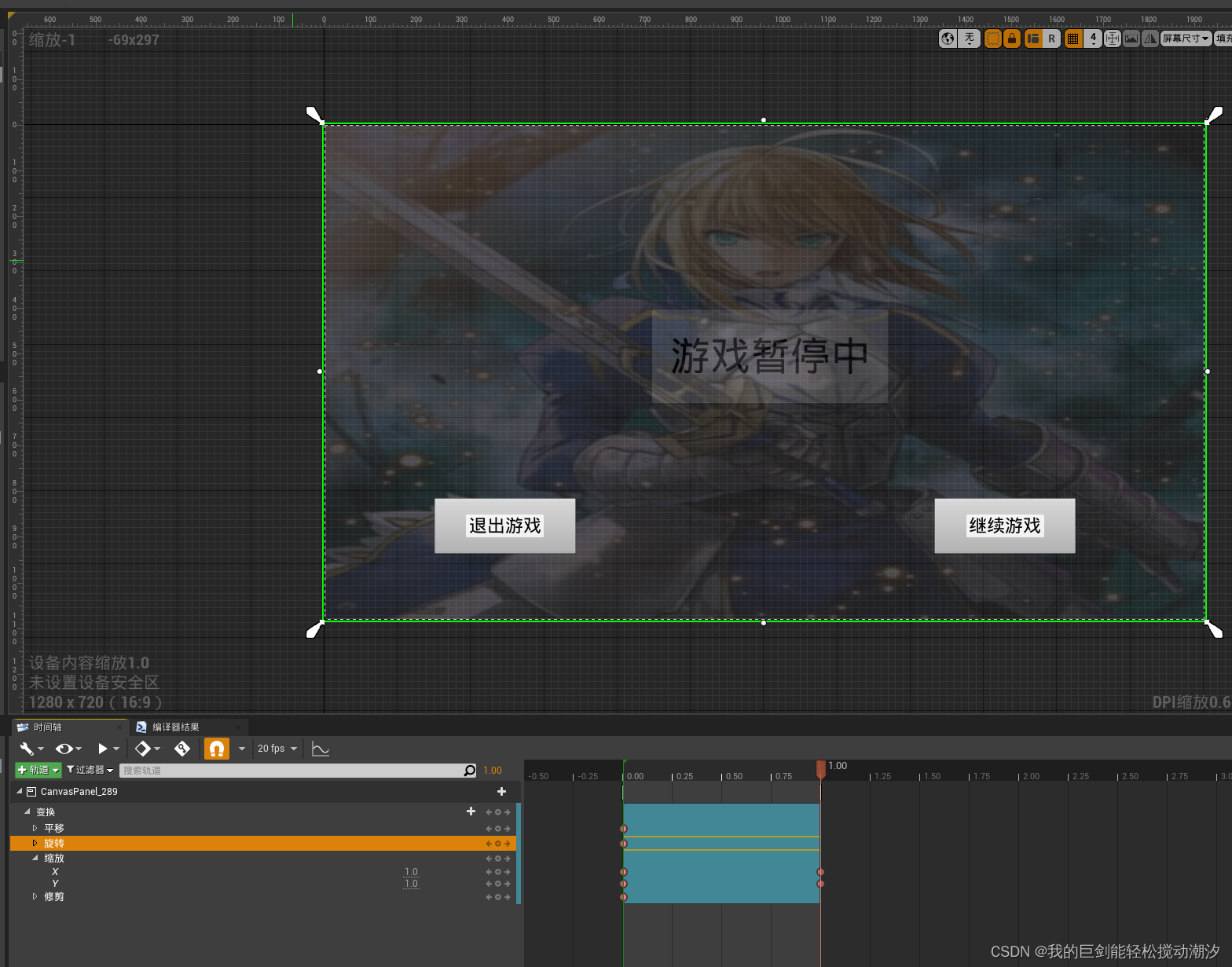Viewport: 1232px width, 967px height.
Task: Open the 无 culture dropdown in viewport toolbar
Action: [x=970, y=38]
